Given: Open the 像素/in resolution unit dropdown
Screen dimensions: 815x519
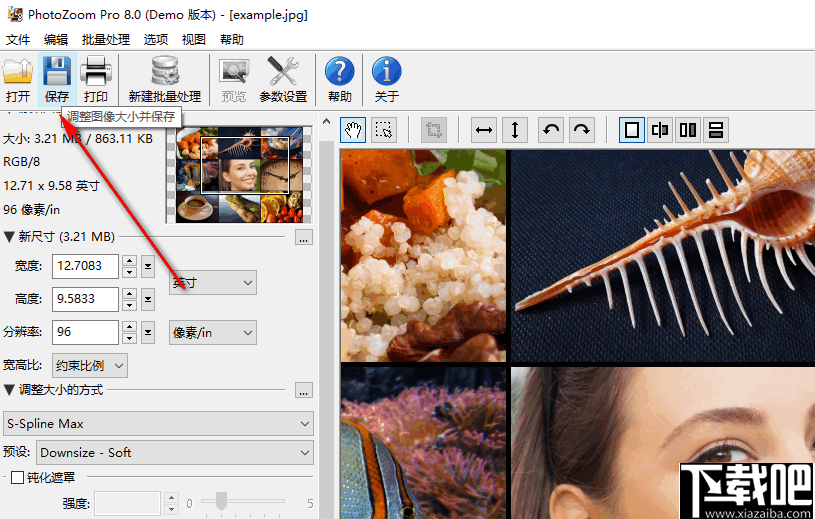Looking at the screenshot, I should click(x=213, y=332).
